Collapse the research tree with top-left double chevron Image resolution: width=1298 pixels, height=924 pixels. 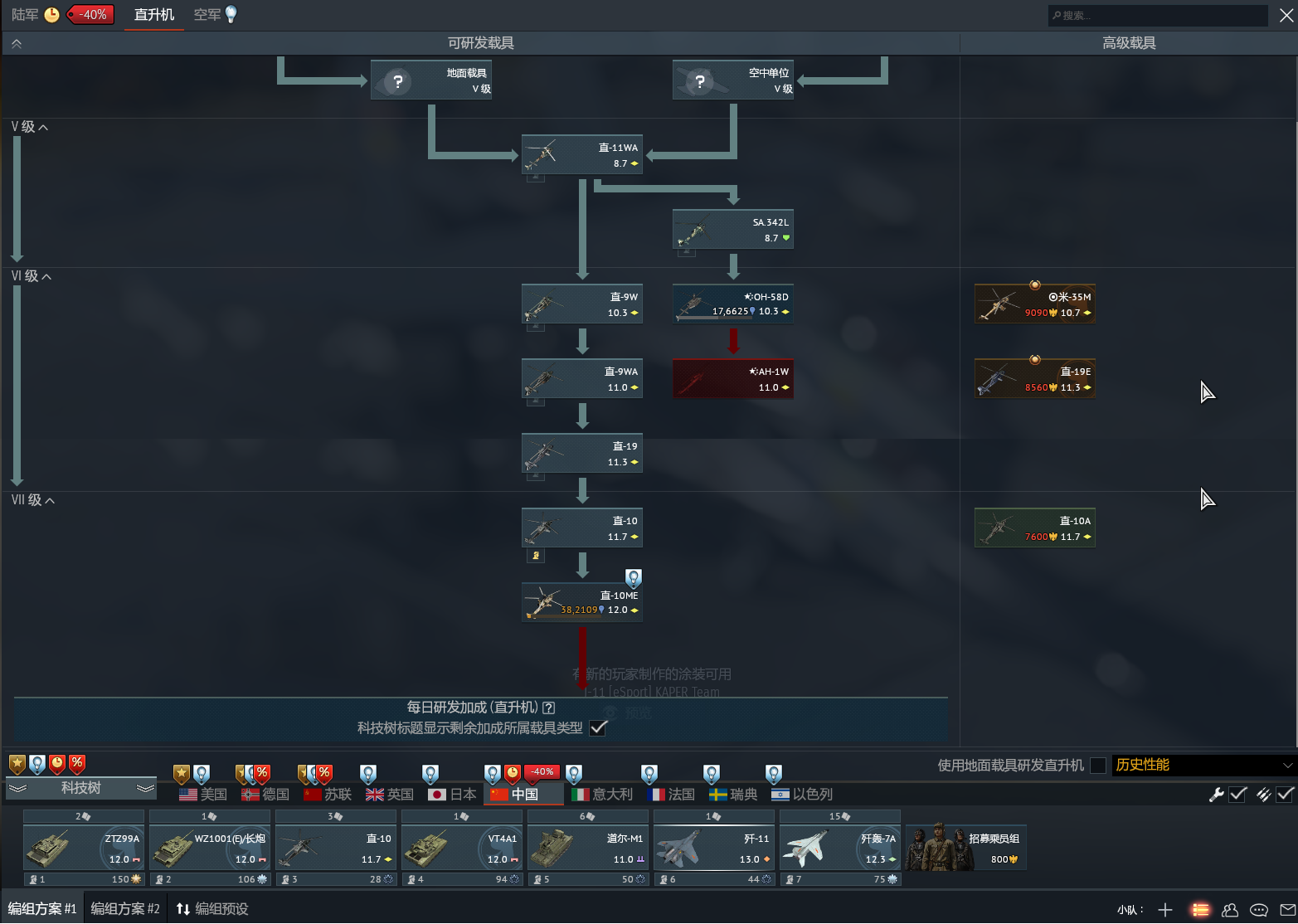17,43
